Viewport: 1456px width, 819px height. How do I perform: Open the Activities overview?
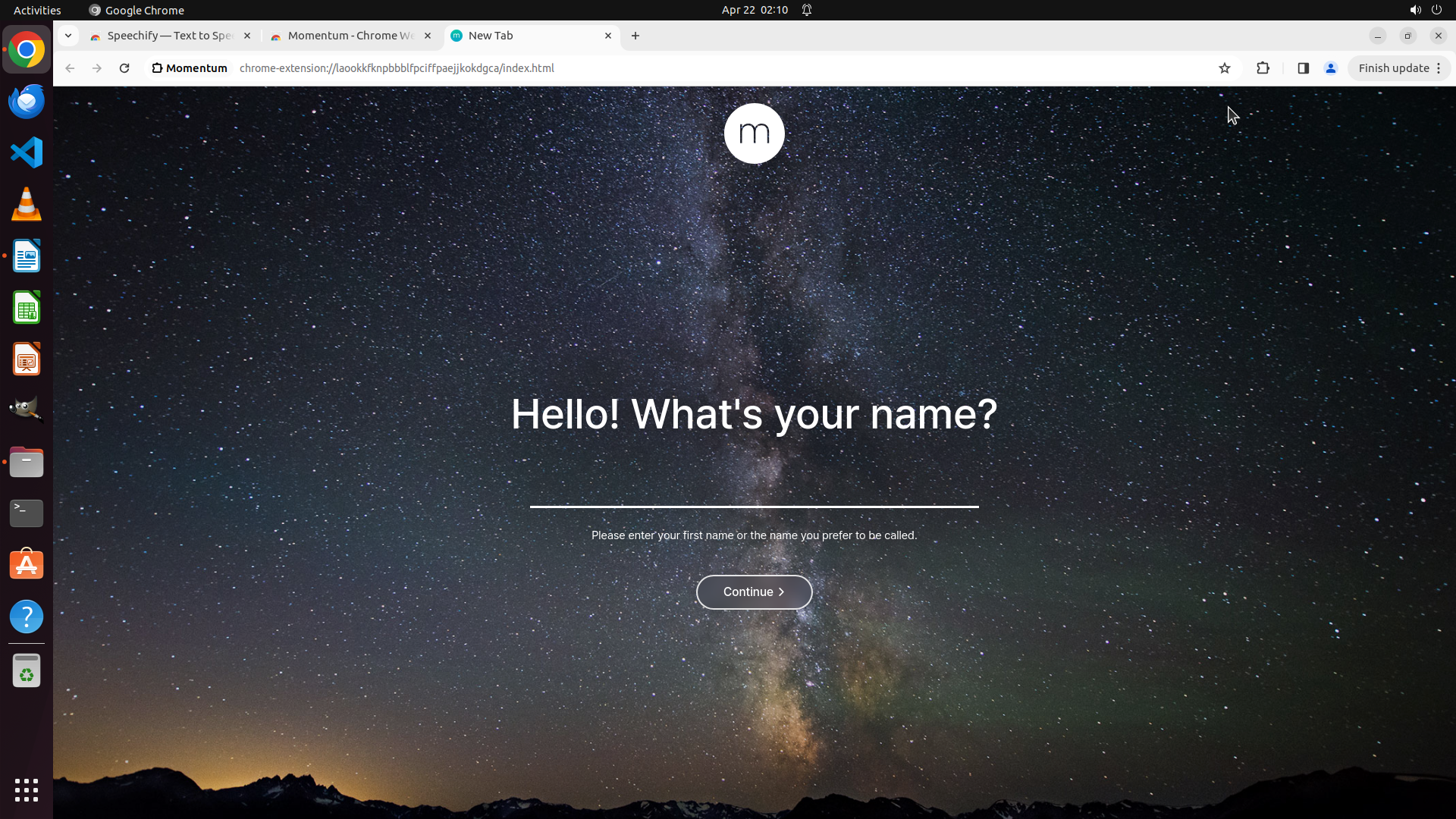pyautogui.click(x=37, y=10)
